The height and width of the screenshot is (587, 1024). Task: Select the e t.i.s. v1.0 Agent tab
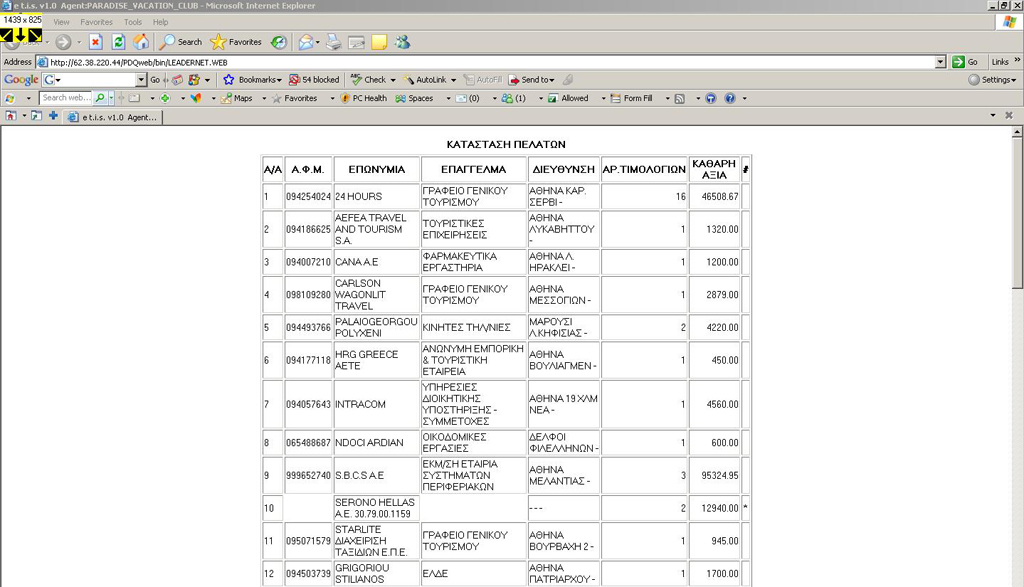[x=112, y=118]
